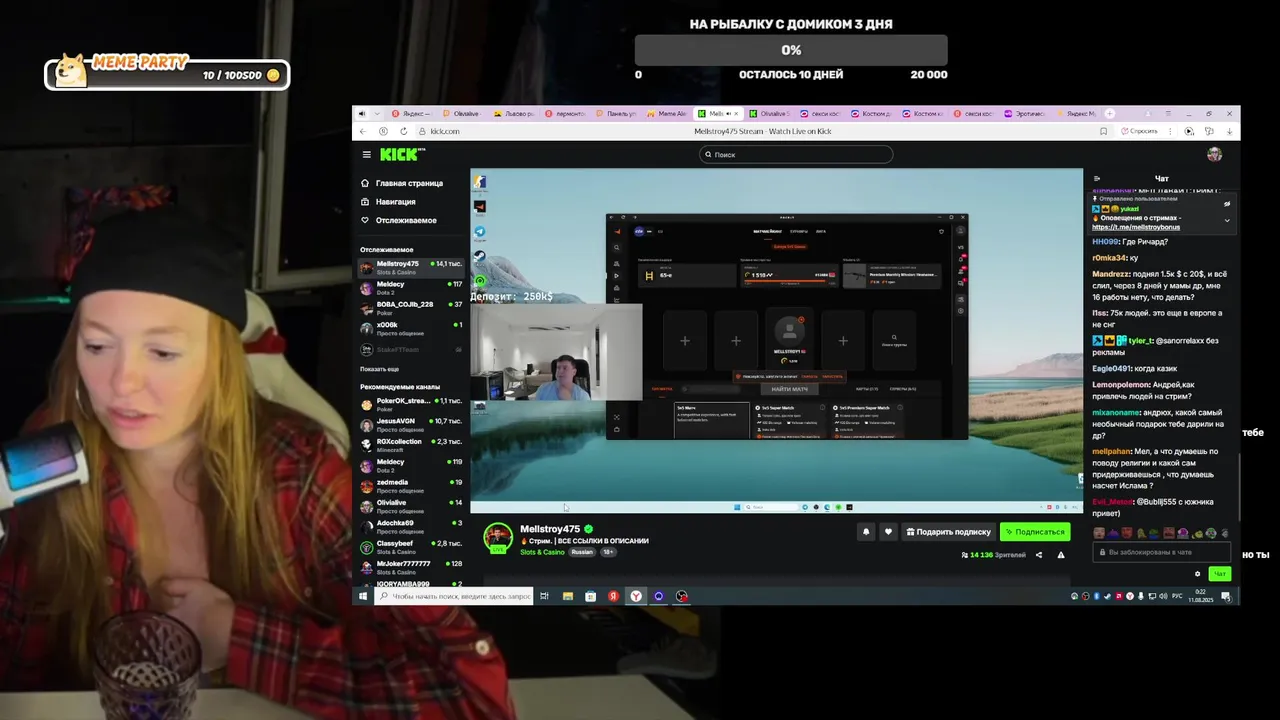Unpin pinned chat message icon

tap(1227, 204)
